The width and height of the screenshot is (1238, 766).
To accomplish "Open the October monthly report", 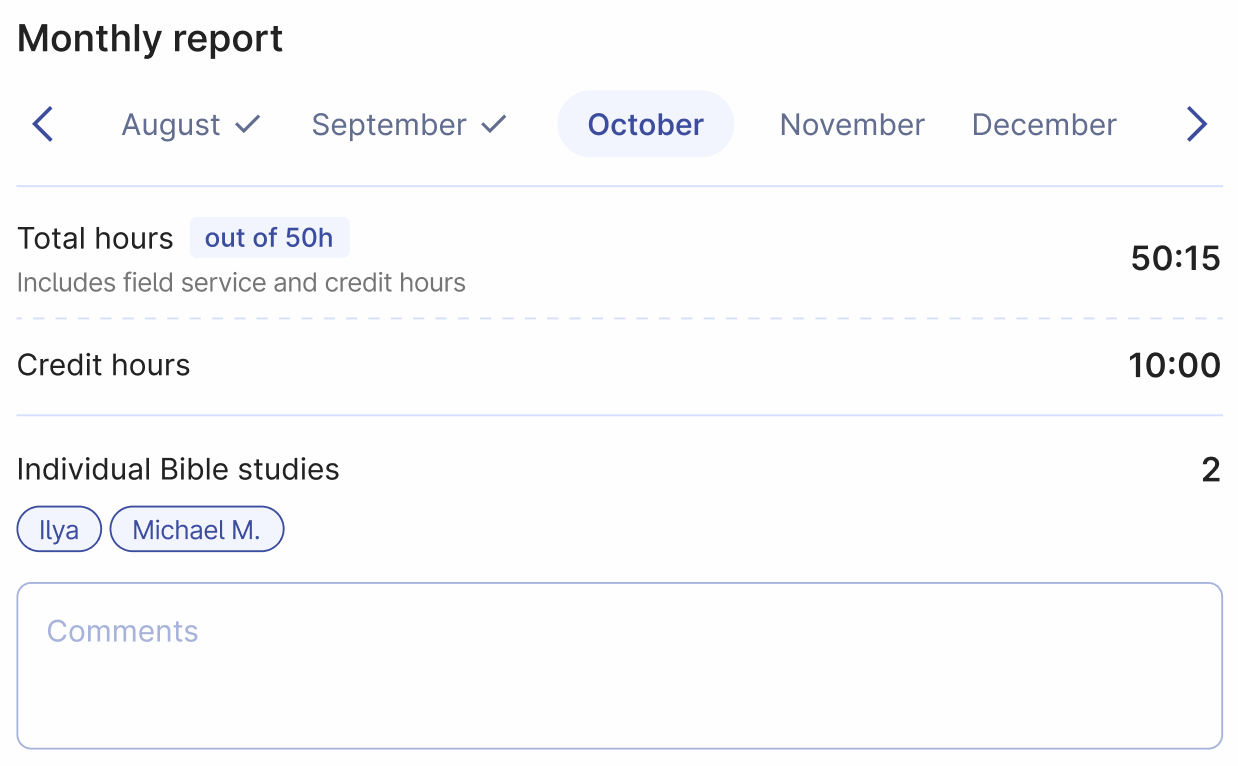I will pyautogui.click(x=645, y=124).
